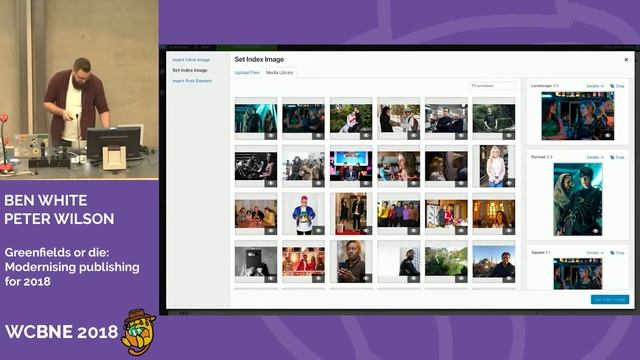
Task: Click eye icon on teal sci-fi figures thumbnail
Action: [271, 136]
